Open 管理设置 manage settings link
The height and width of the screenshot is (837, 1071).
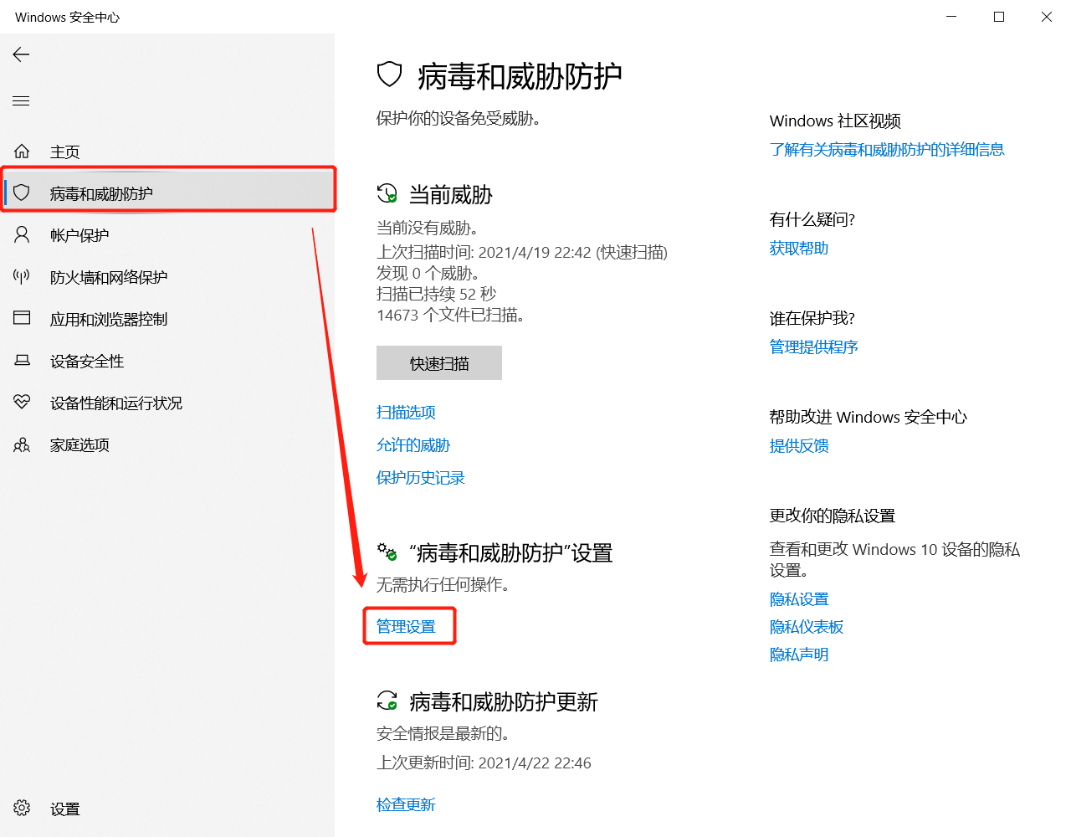click(x=408, y=625)
